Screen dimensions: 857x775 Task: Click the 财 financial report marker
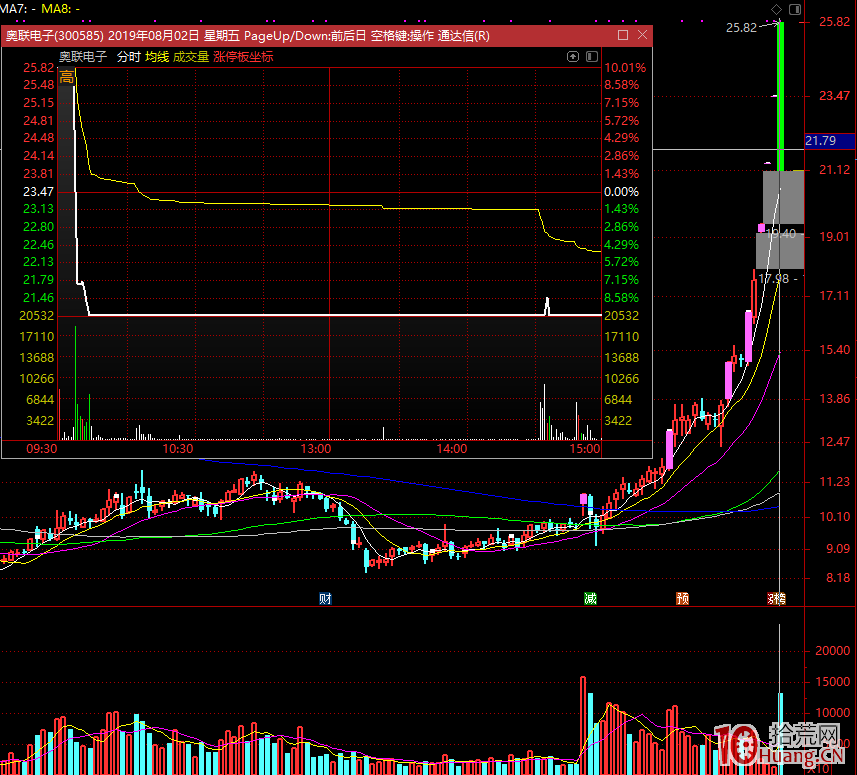click(325, 598)
